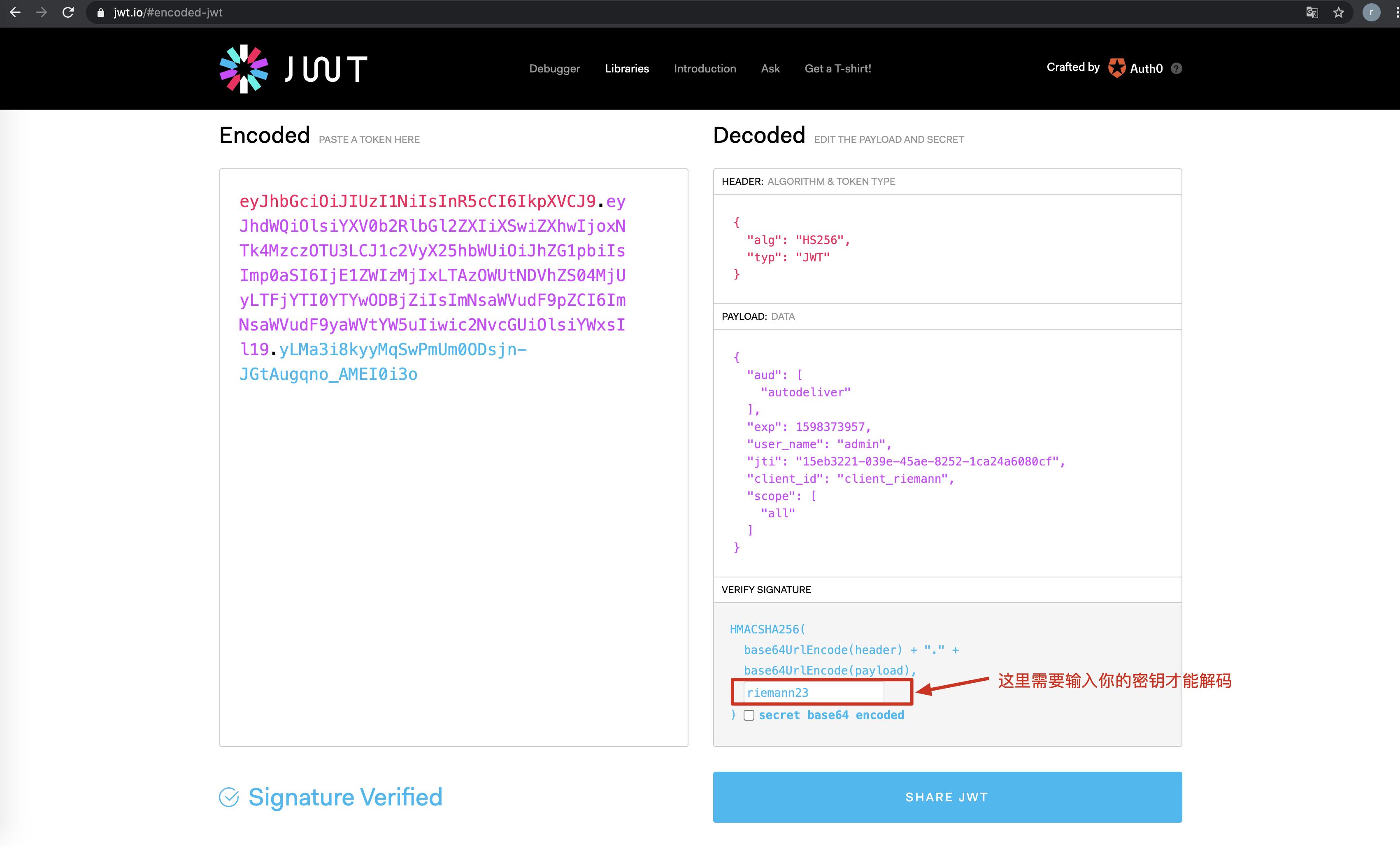The width and height of the screenshot is (1400, 847).
Task: Click the site lock icon
Action: pos(101,12)
